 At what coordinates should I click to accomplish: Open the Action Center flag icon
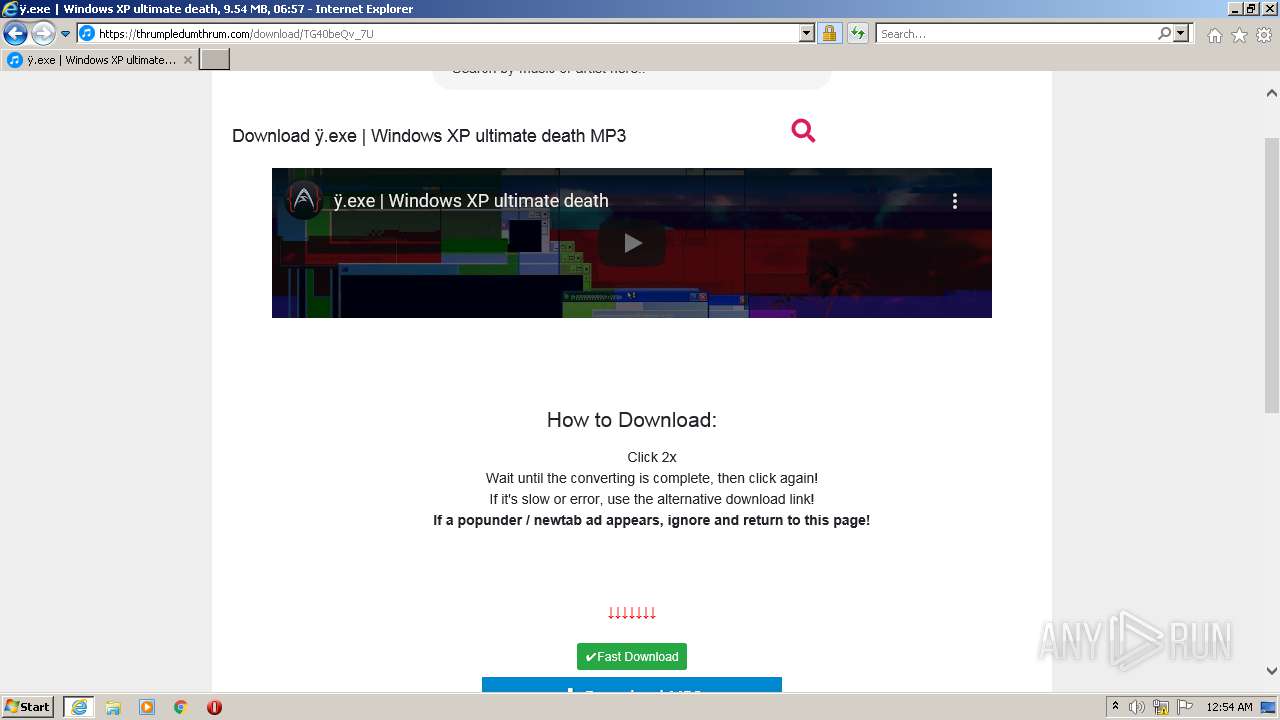[x=1185, y=707]
